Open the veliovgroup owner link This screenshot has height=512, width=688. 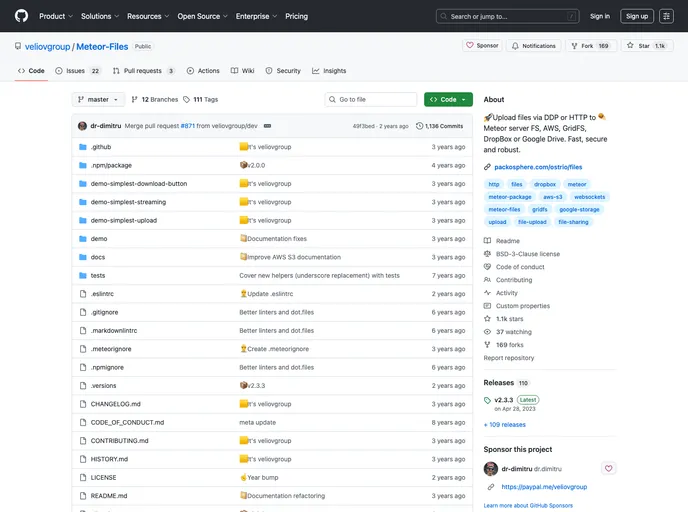pos(47,47)
